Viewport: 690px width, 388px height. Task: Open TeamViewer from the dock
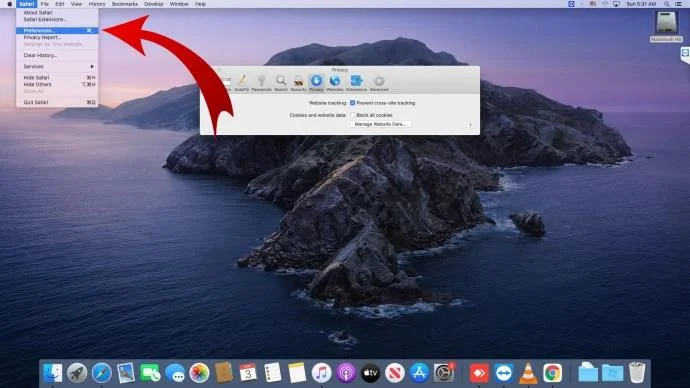503,373
